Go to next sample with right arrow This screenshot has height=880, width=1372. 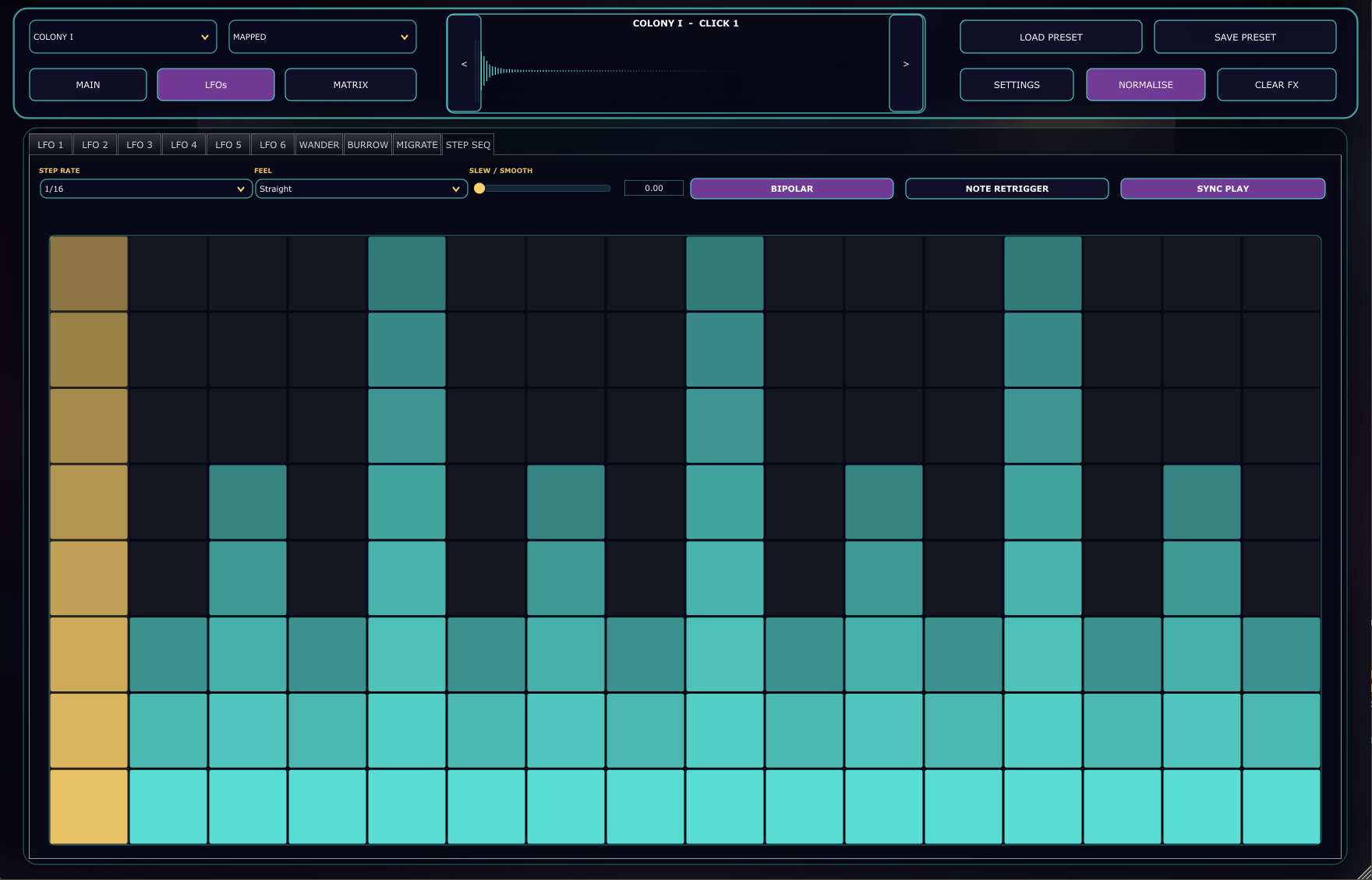pos(906,64)
